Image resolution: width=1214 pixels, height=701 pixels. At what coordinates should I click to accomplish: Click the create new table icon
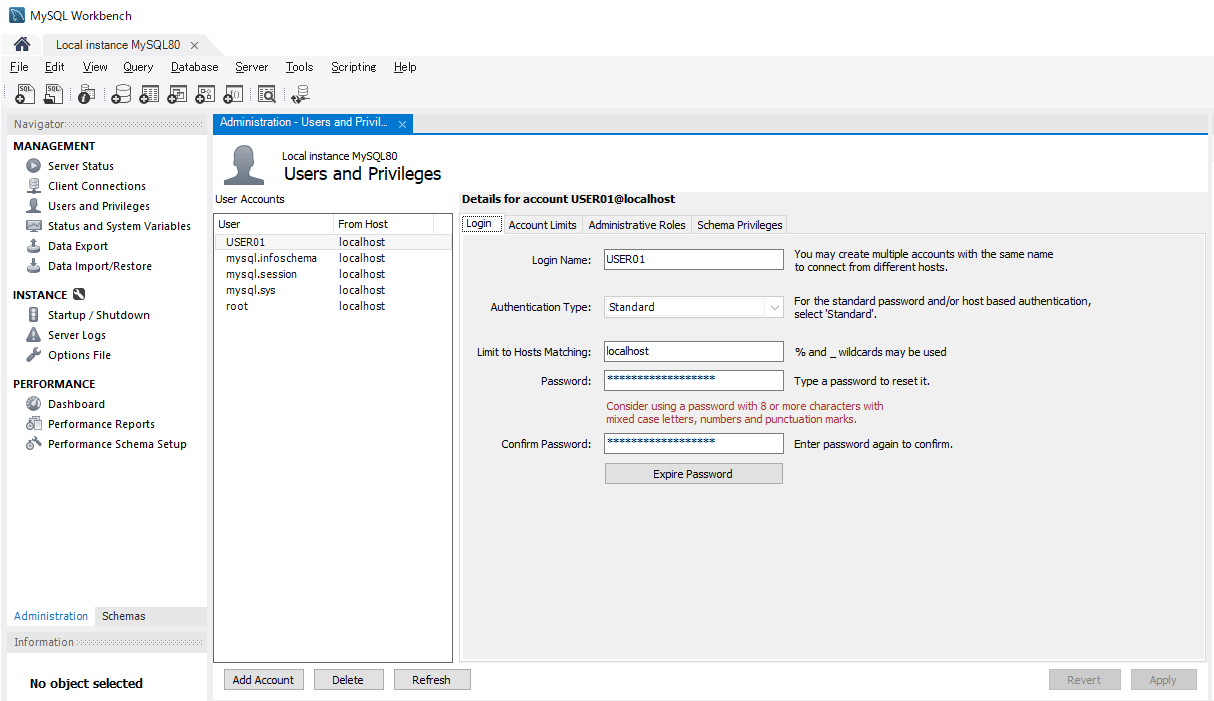pyautogui.click(x=149, y=94)
